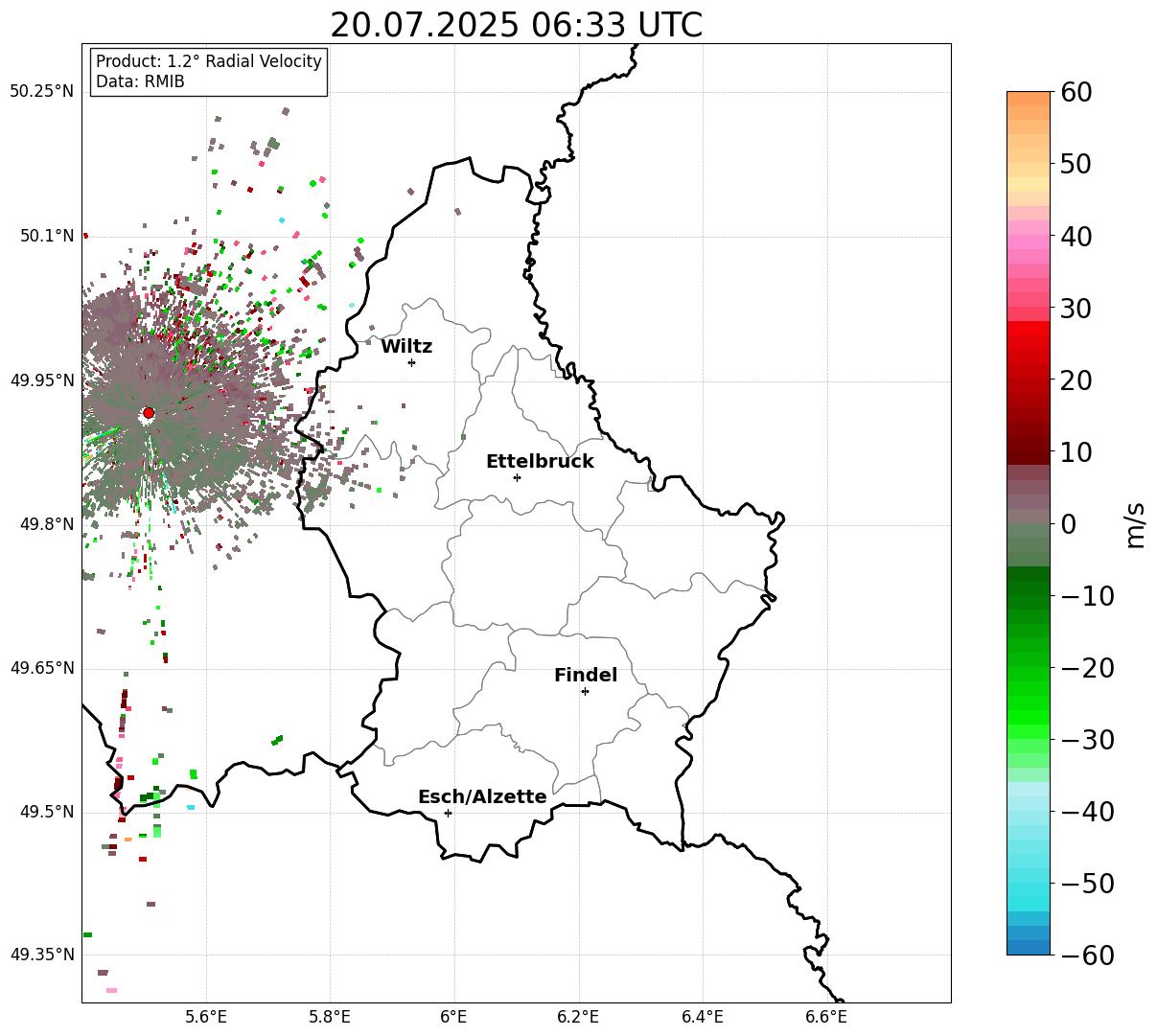The height and width of the screenshot is (1036, 1157).
Task: Click the 40 tick on the colorbar
Action: click(x=1076, y=236)
